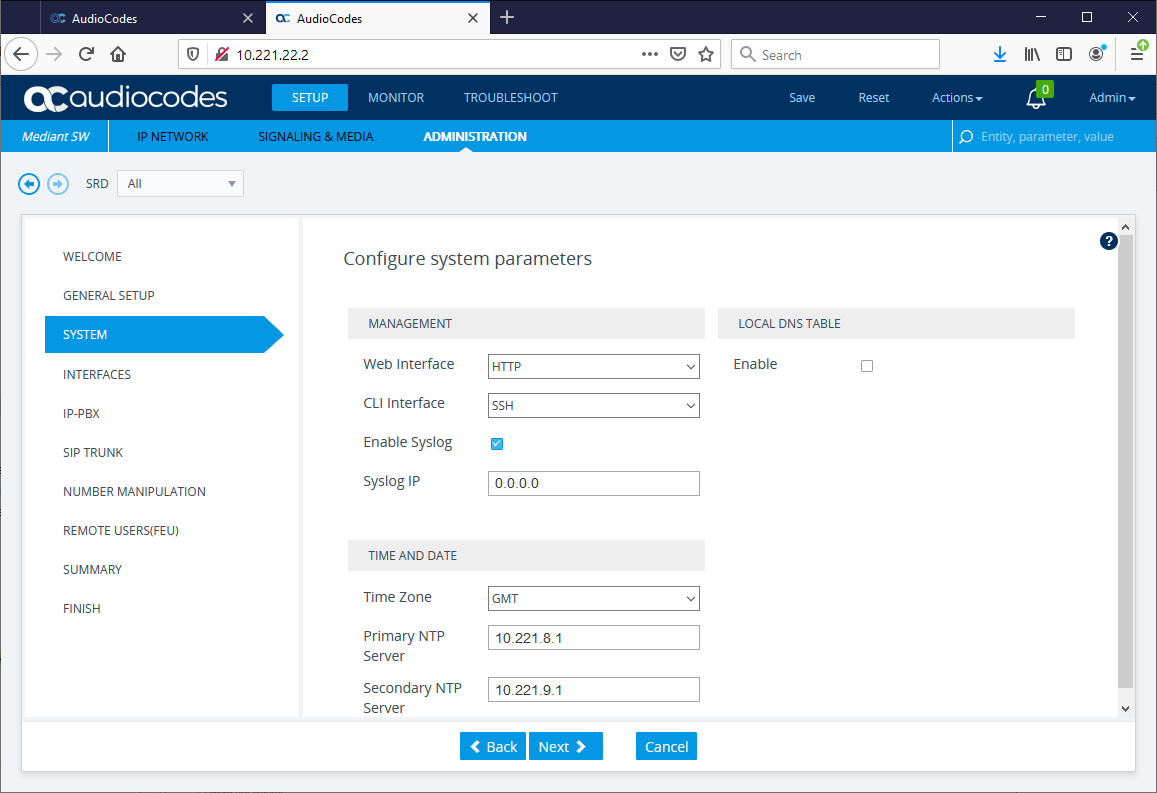Reload the page with browser refresh icon
The height and width of the screenshot is (793, 1157).
click(86, 55)
